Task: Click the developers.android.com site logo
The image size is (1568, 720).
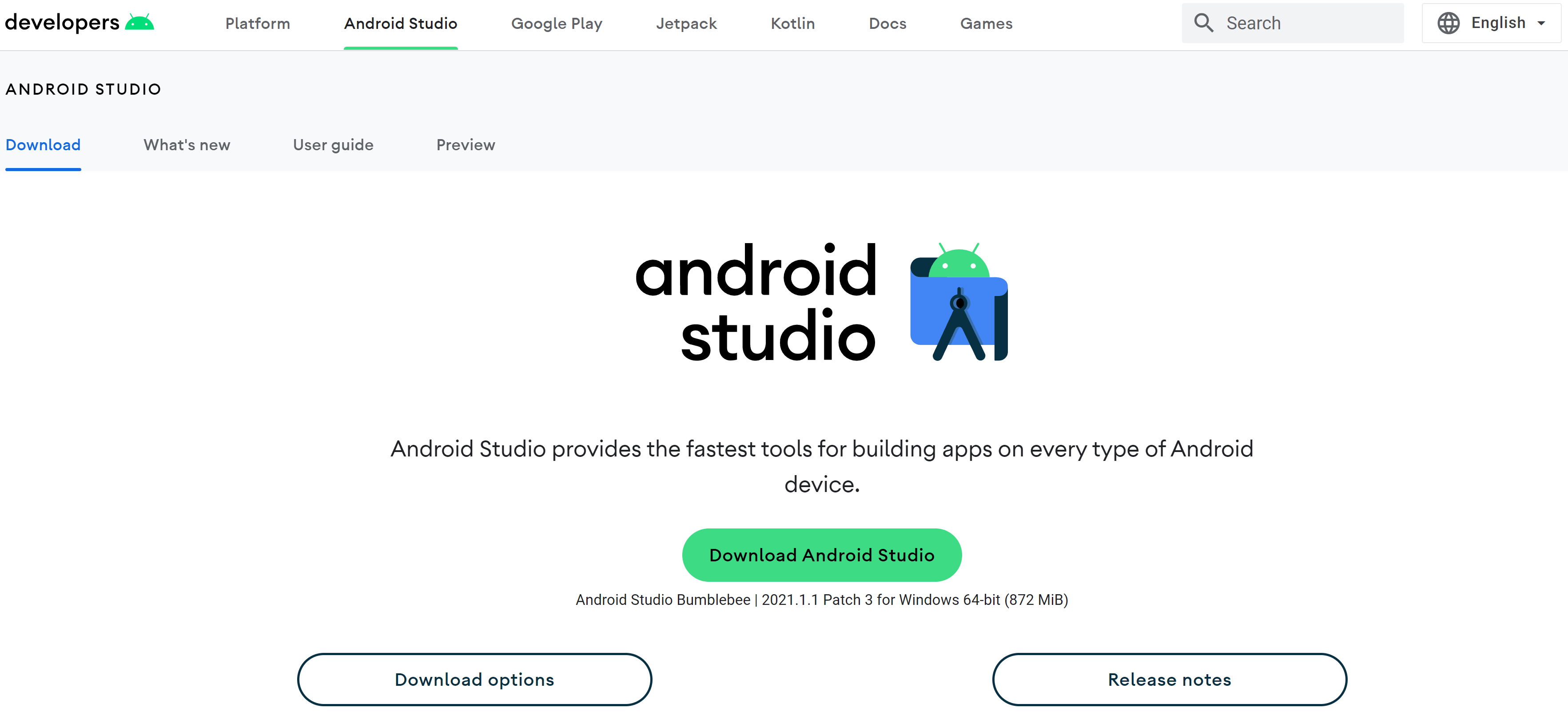Action: point(80,22)
